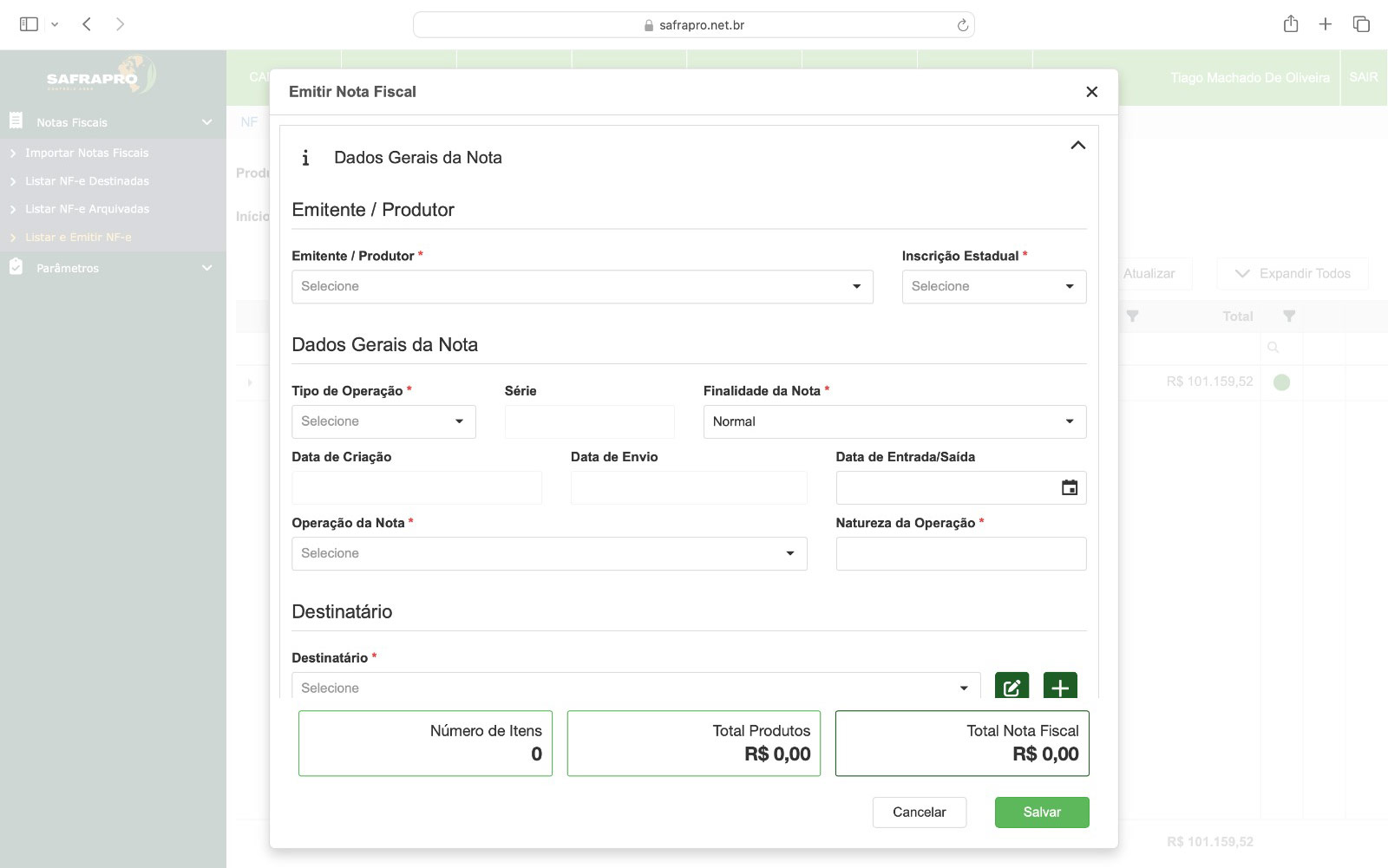The image size is (1388, 868).
Task: Collapse the Dados Gerais da Nota section
Action: (1077, 146)
